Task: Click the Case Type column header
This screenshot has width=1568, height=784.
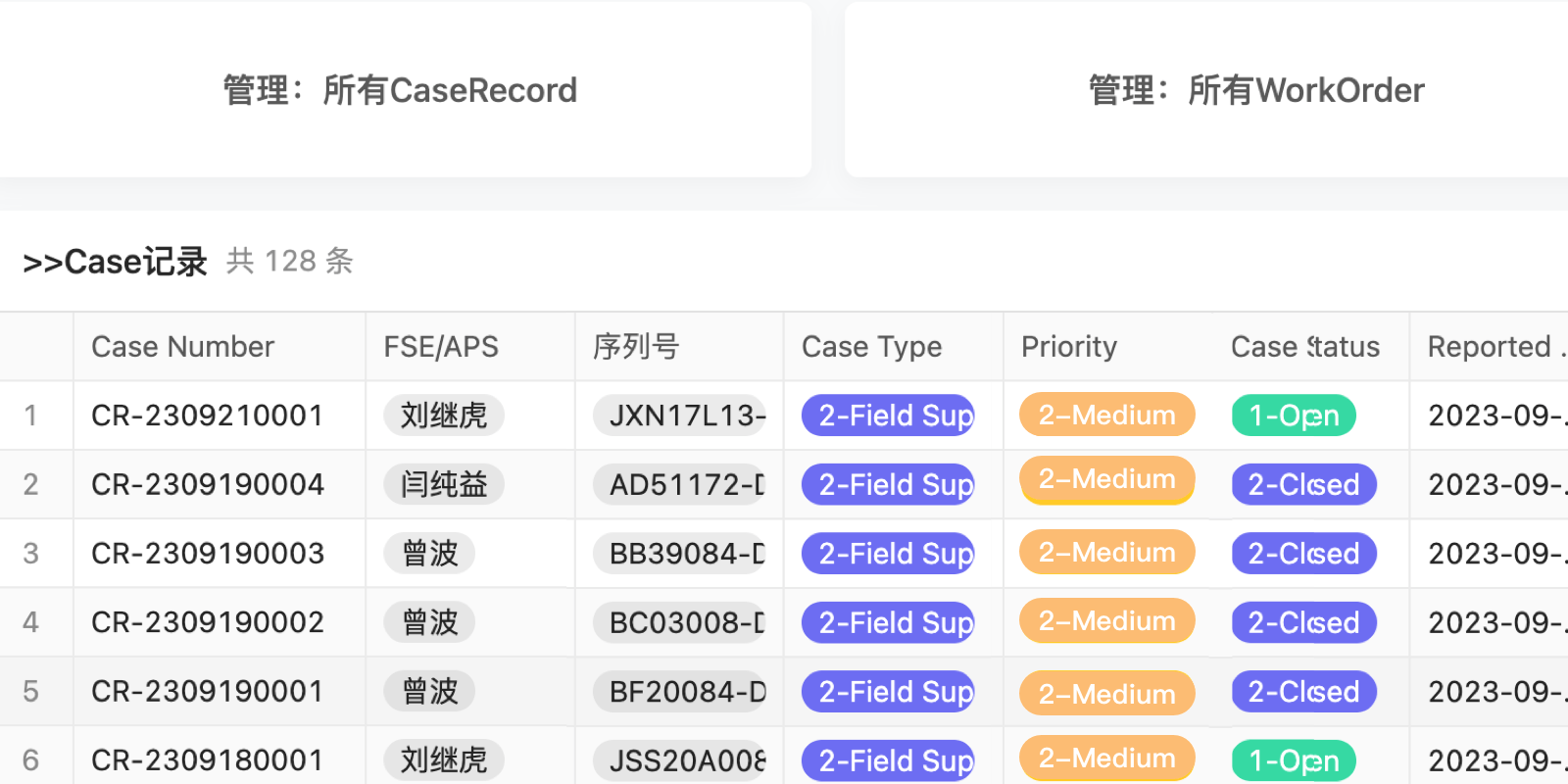Action: tap(871, 347)
